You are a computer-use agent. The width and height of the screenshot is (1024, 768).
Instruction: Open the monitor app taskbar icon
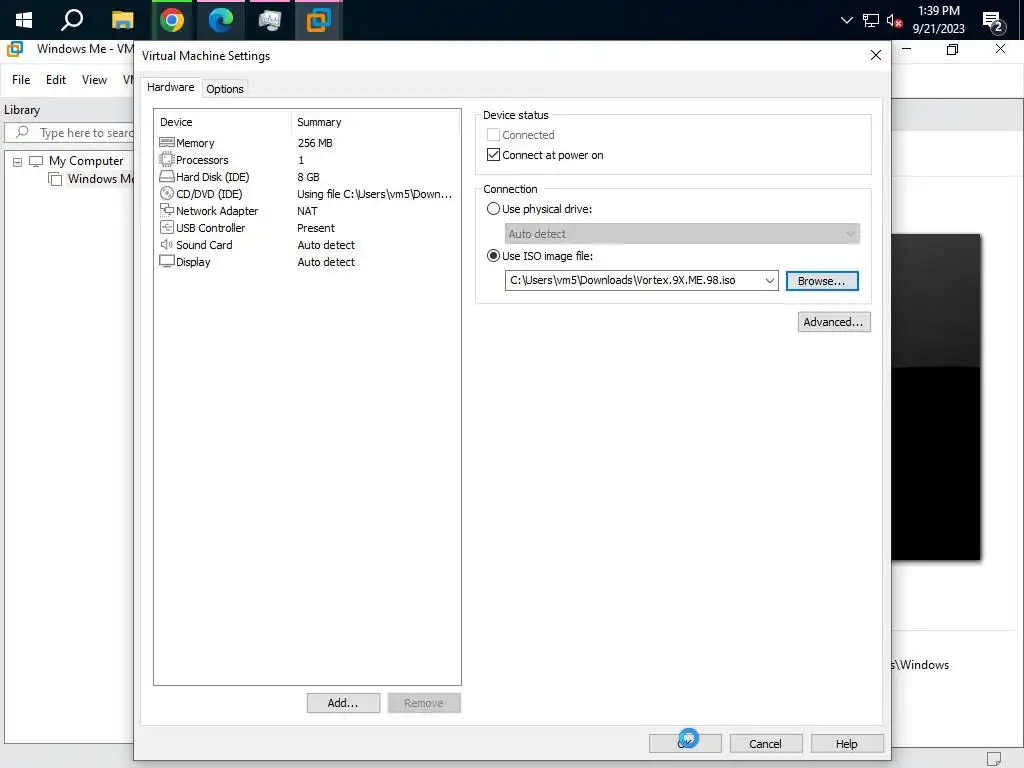[x=269, y=20]
